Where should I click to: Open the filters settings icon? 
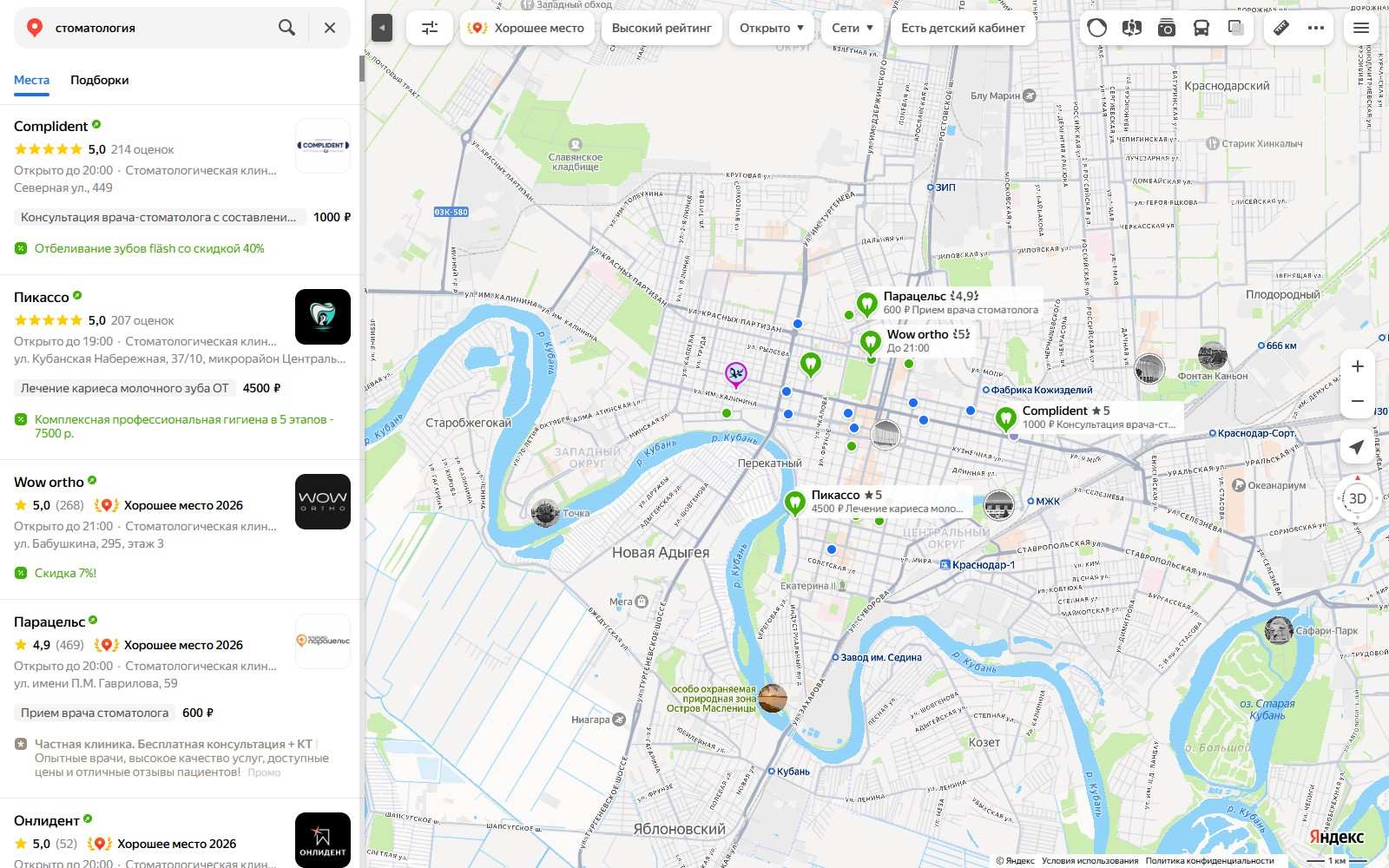point(430,28)
